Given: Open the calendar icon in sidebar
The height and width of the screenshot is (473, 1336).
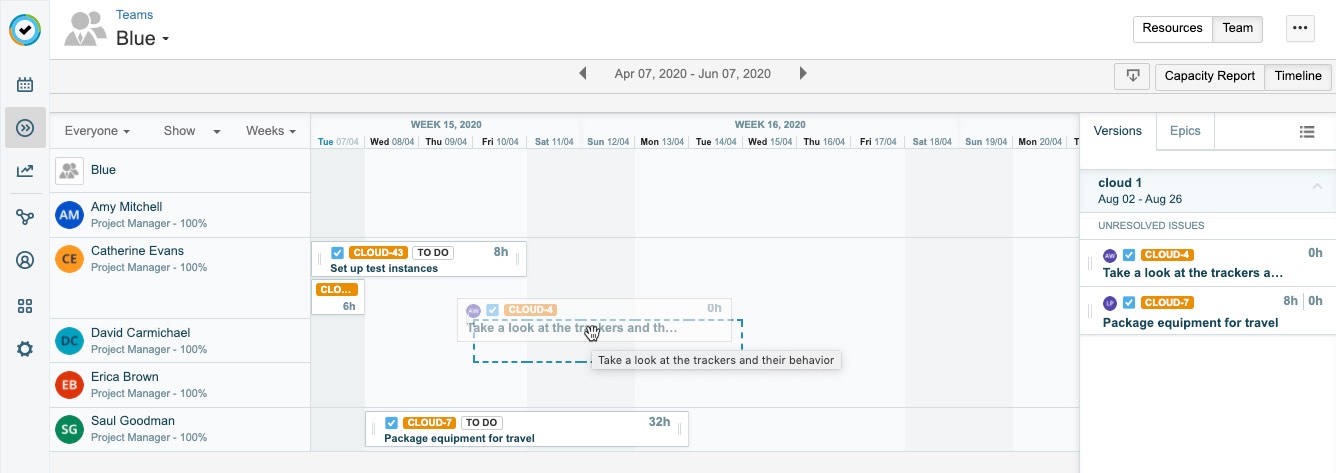Looking at the screenshot, I should pos(25,85).
